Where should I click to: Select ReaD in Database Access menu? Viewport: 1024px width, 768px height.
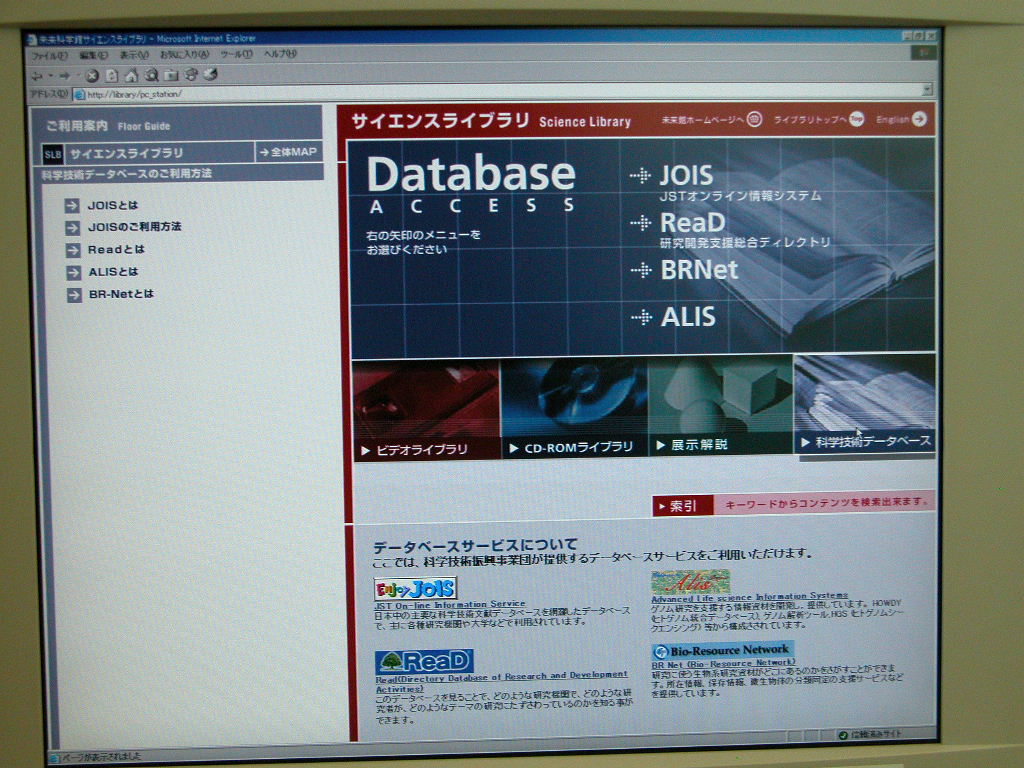(692, 223)
